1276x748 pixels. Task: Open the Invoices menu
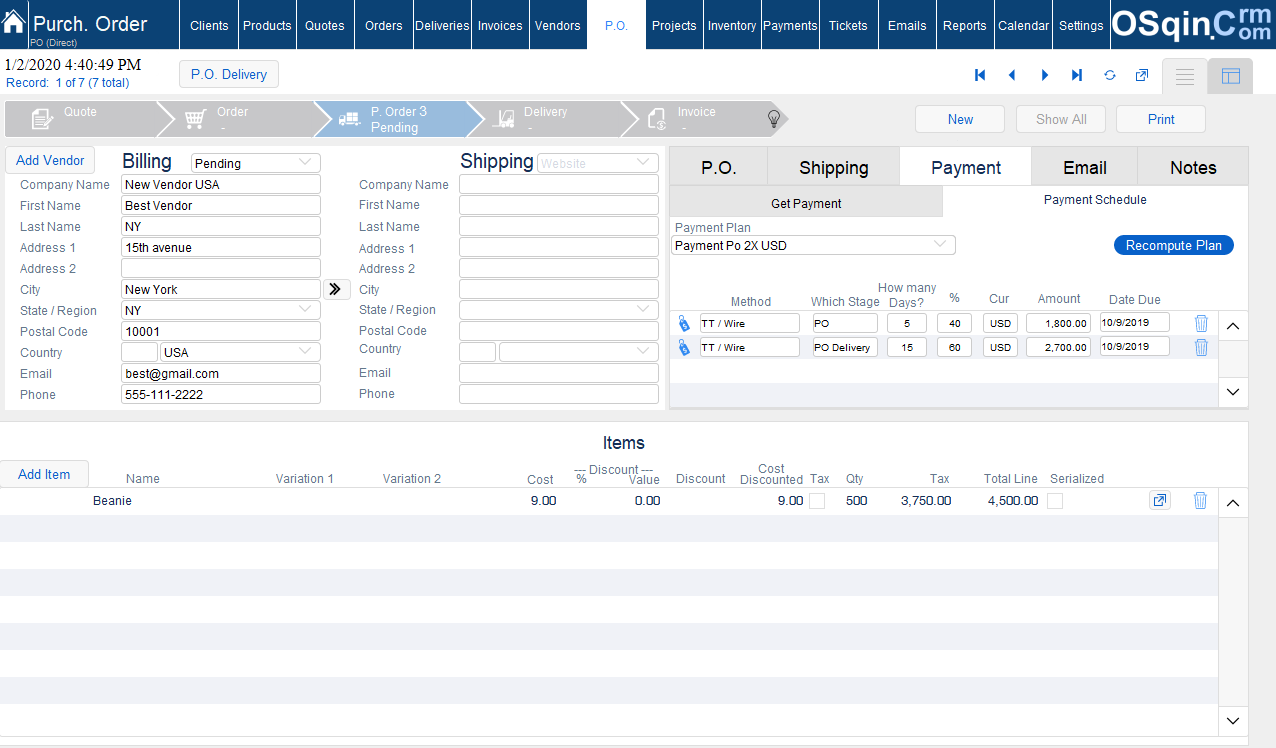click(x=500, y=25)
